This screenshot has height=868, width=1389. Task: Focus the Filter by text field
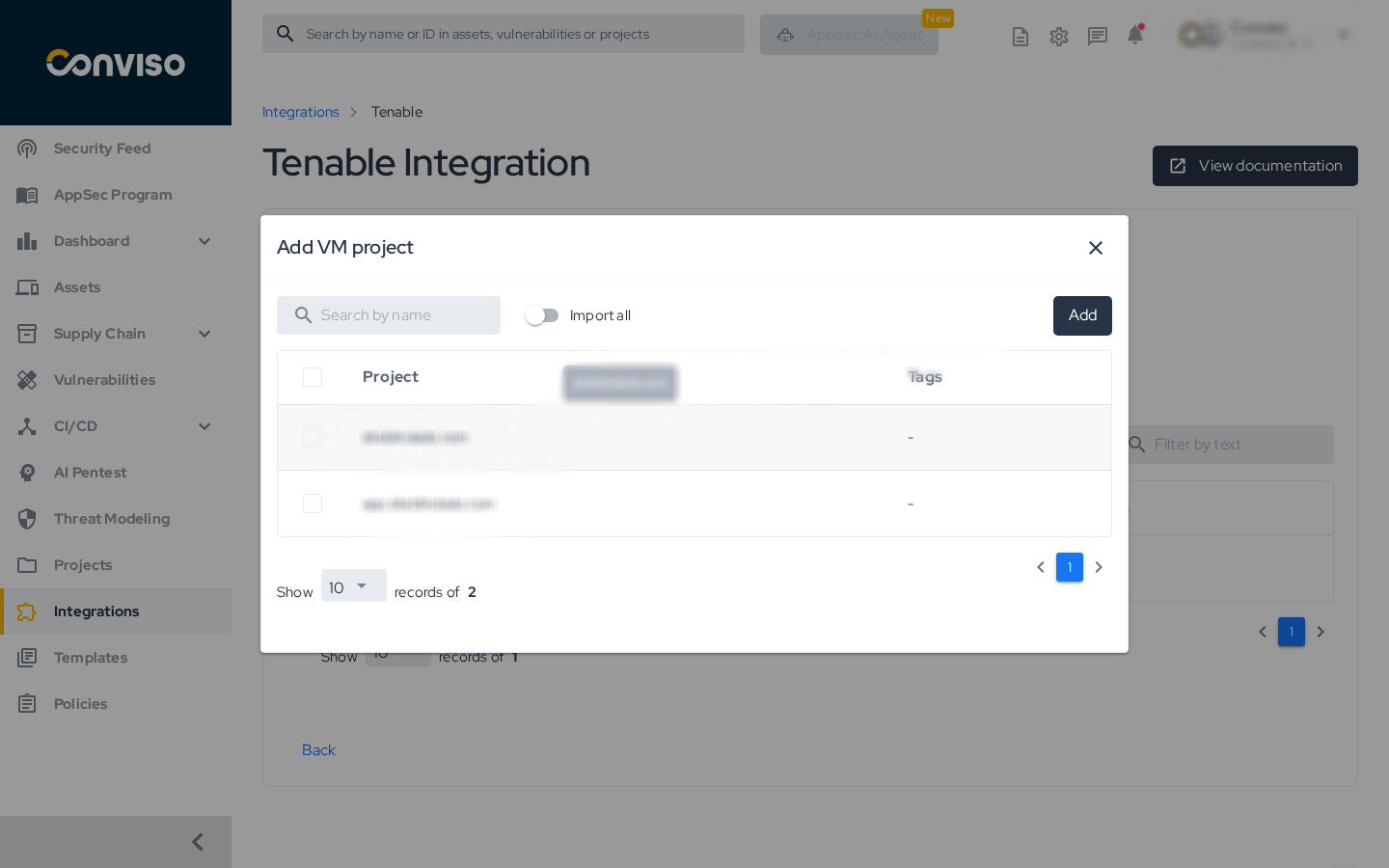[x=1231, y=445]
